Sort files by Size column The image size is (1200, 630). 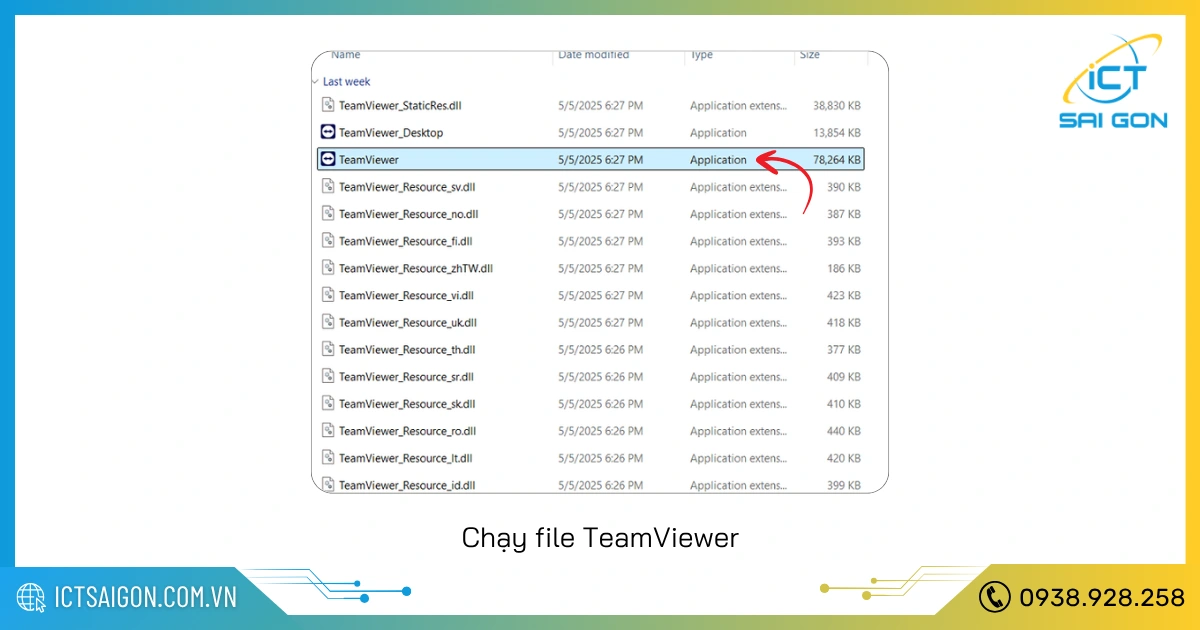(810, 55)
